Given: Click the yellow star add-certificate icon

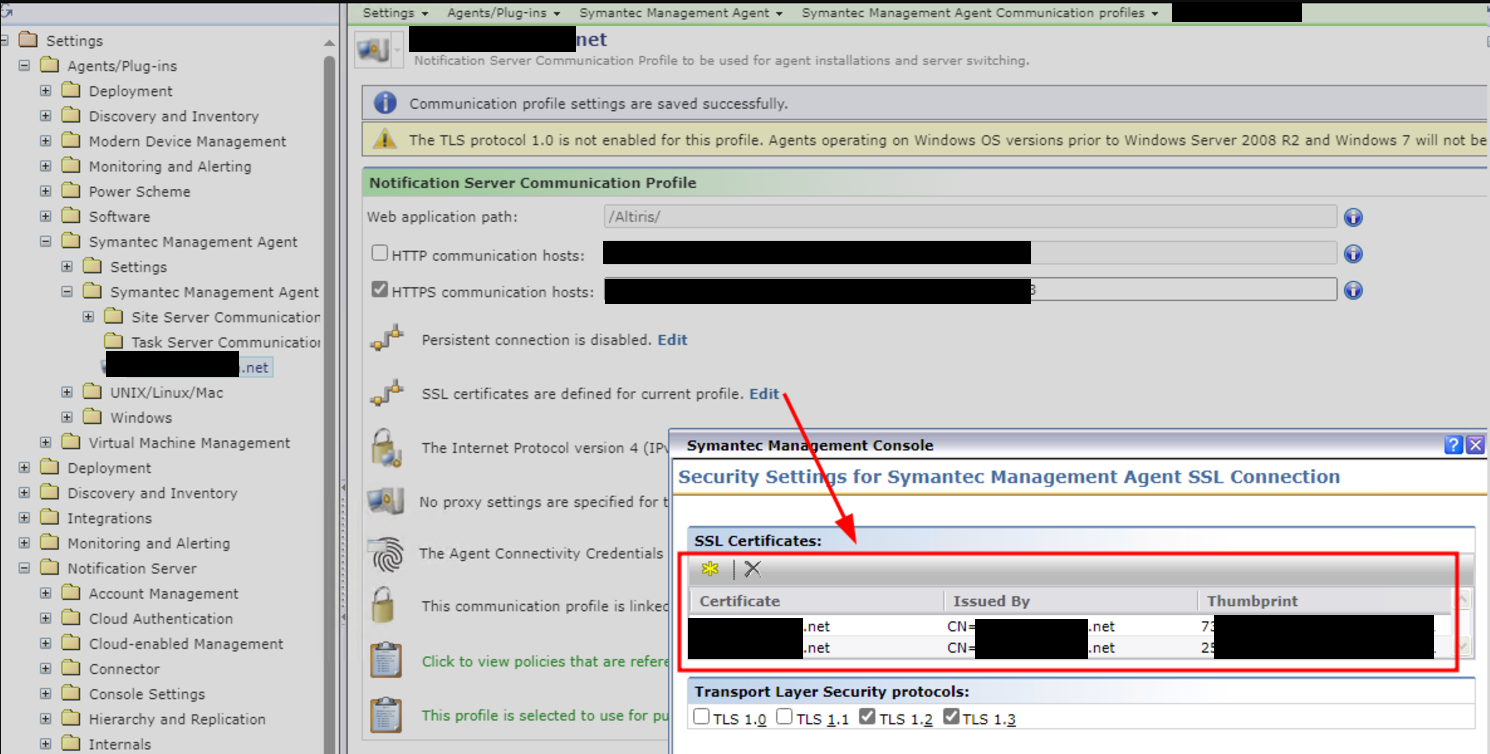Looking at the screenshot, I should coord(710,569).
